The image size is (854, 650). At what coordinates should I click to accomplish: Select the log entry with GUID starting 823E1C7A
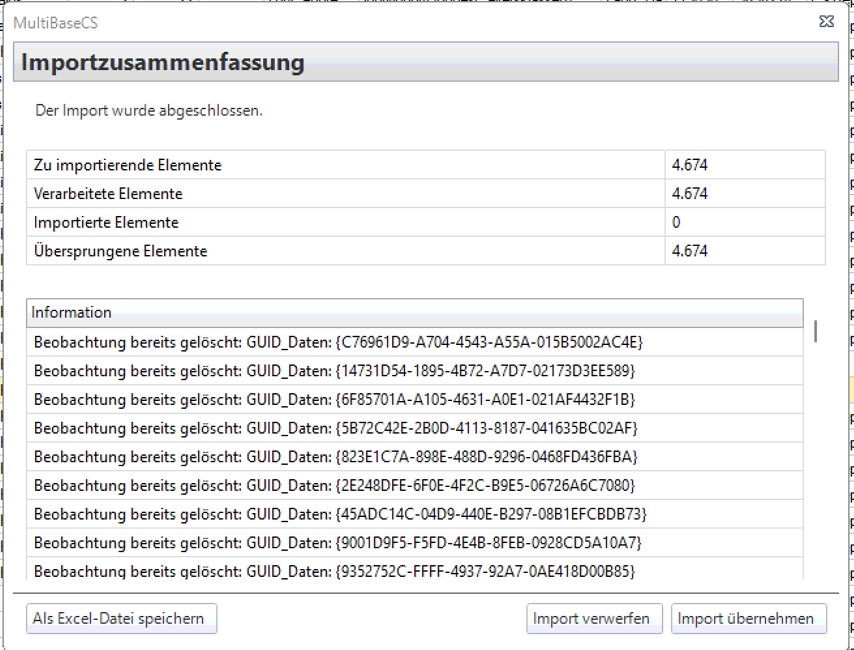[x=335, y=457]
